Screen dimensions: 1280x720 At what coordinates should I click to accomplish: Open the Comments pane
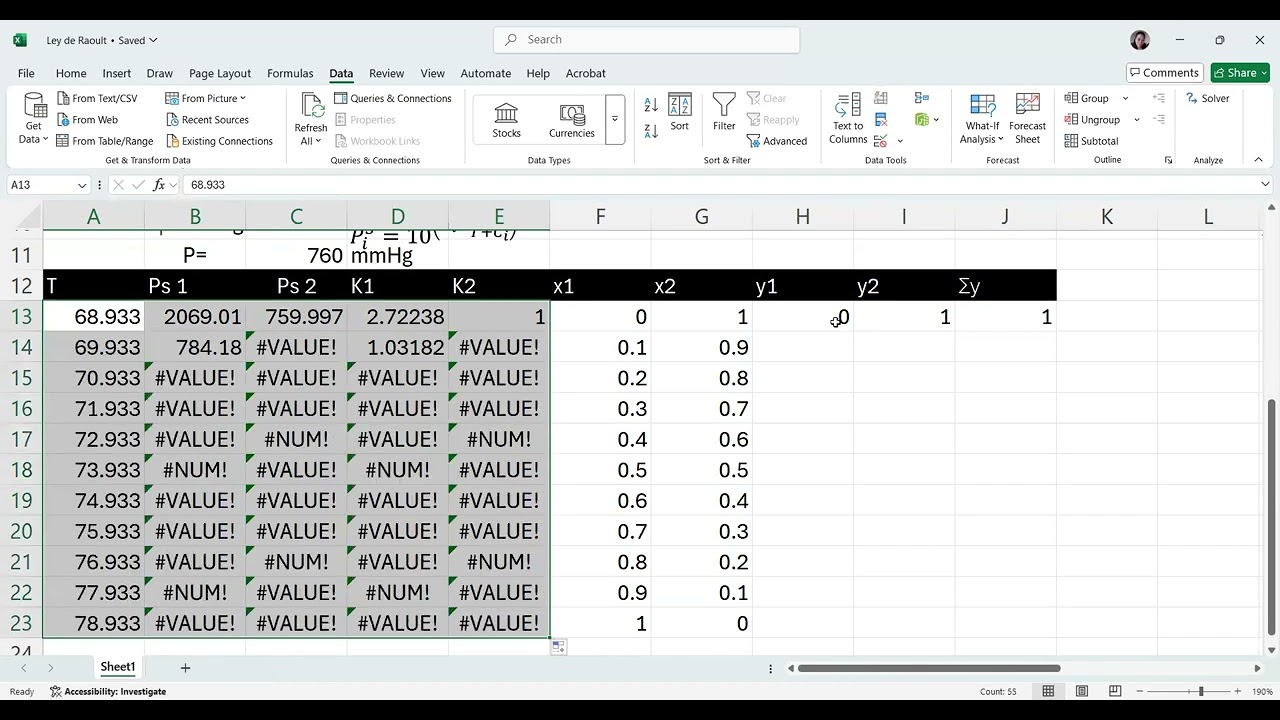tap(1164, 73)
